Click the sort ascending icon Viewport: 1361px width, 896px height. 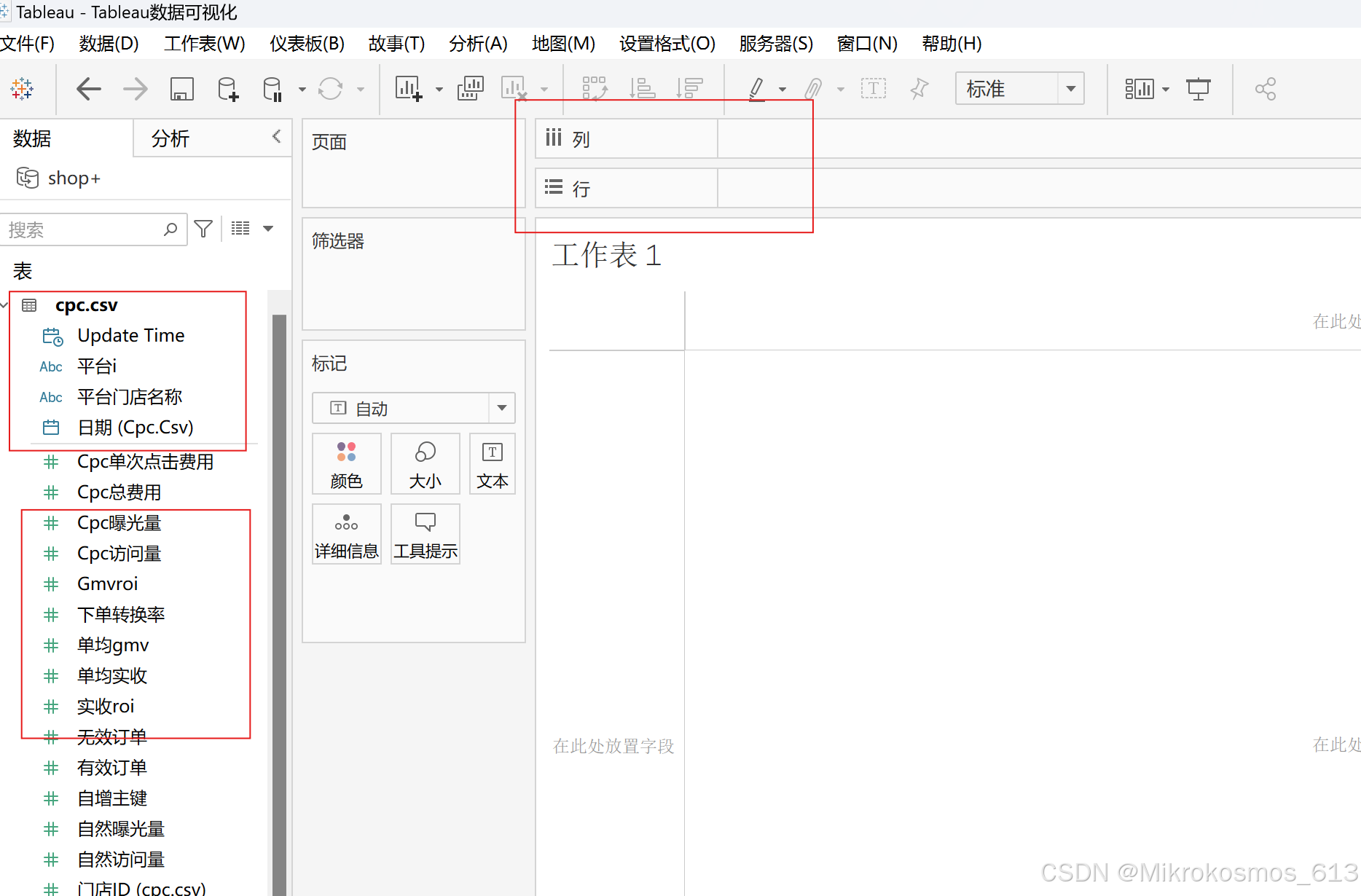pyautogui.click(x=643, y=89)
